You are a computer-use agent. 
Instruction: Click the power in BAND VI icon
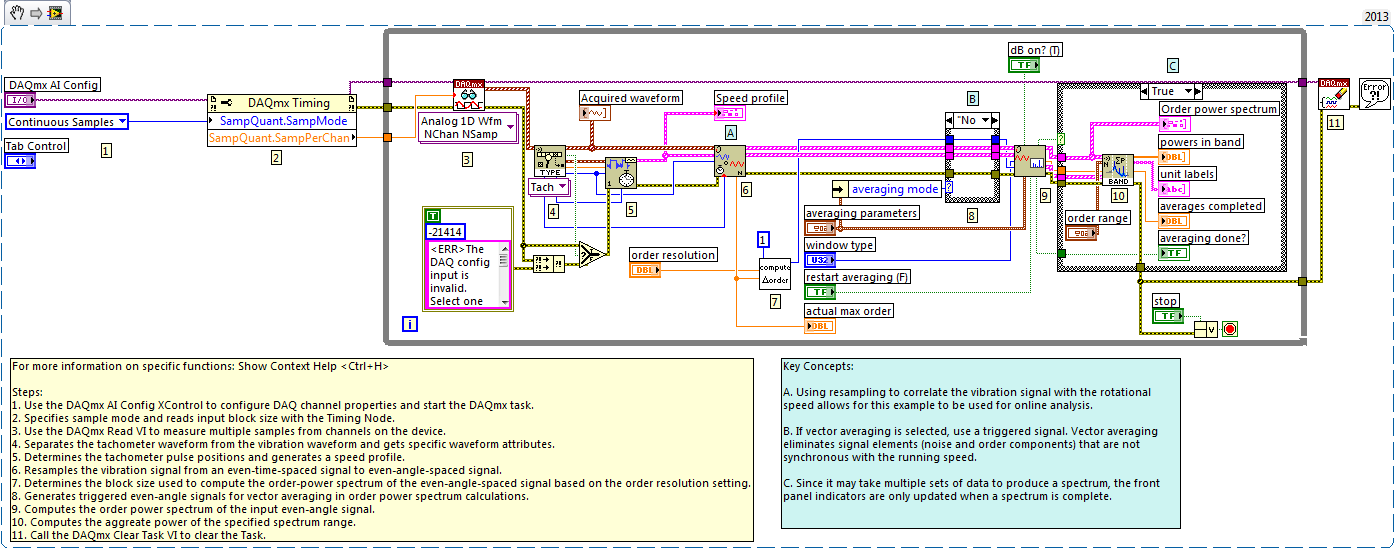pyautogui.click(x=1117, y=170)
